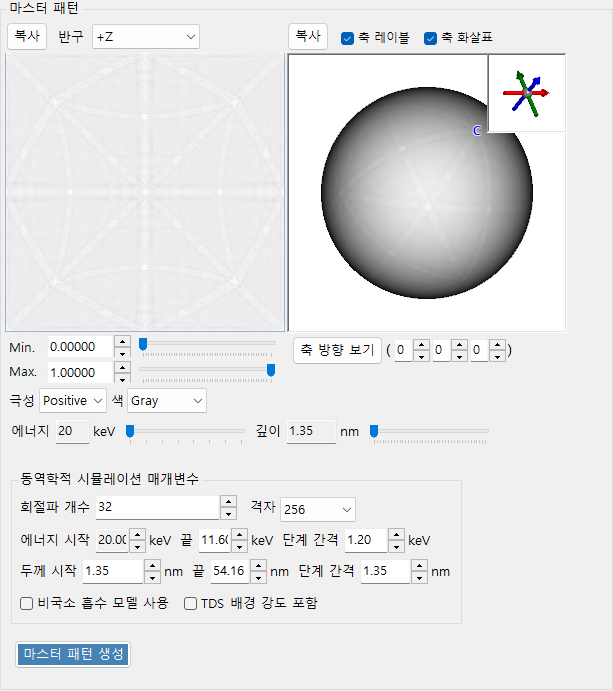Decrement the second axis direction index
The height and width of the screenshot is (691, 613).
tap(459, 356)
